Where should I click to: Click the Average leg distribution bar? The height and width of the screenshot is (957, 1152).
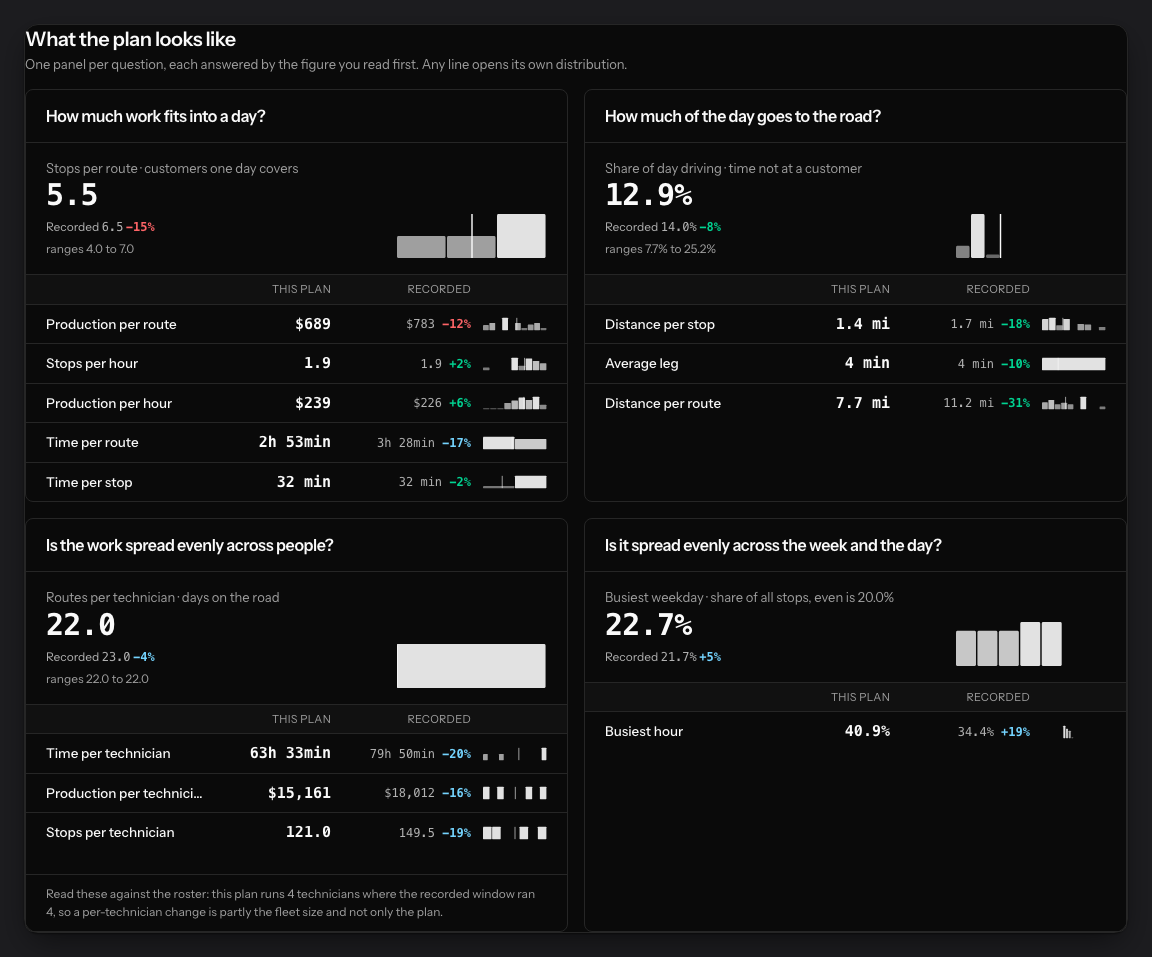pos(1073,364)
